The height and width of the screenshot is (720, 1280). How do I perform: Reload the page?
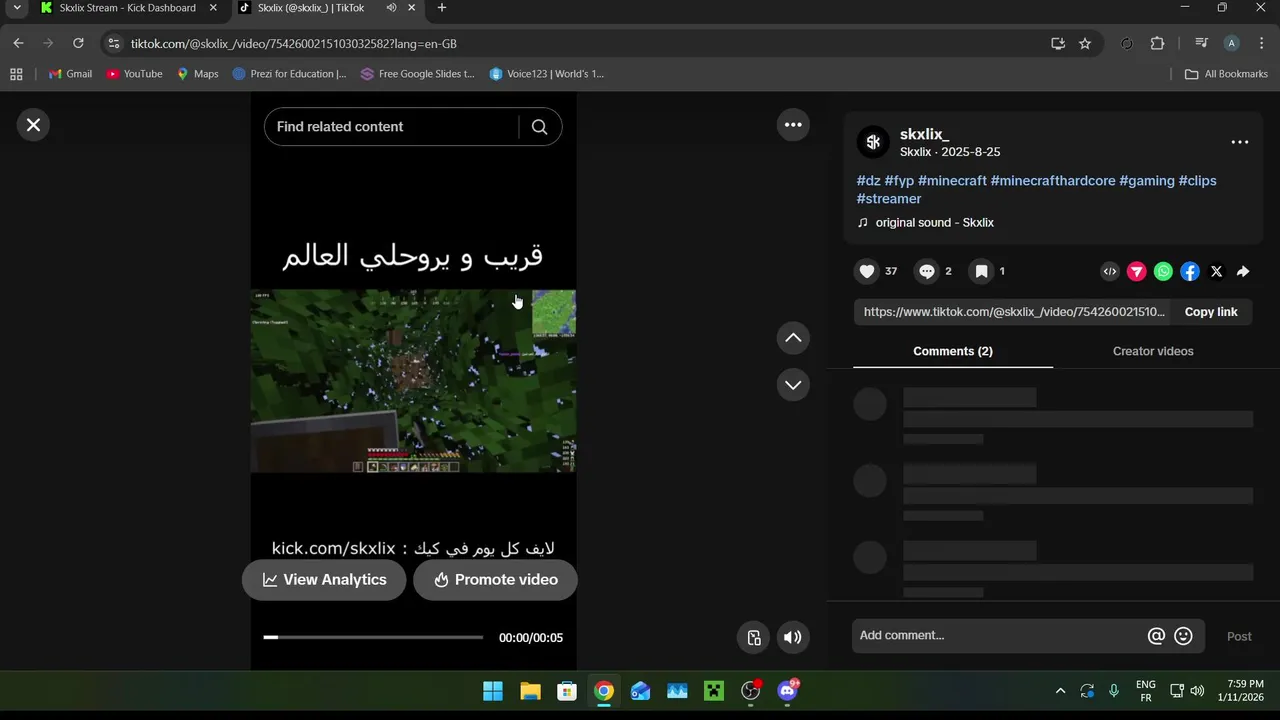point(78,43)
